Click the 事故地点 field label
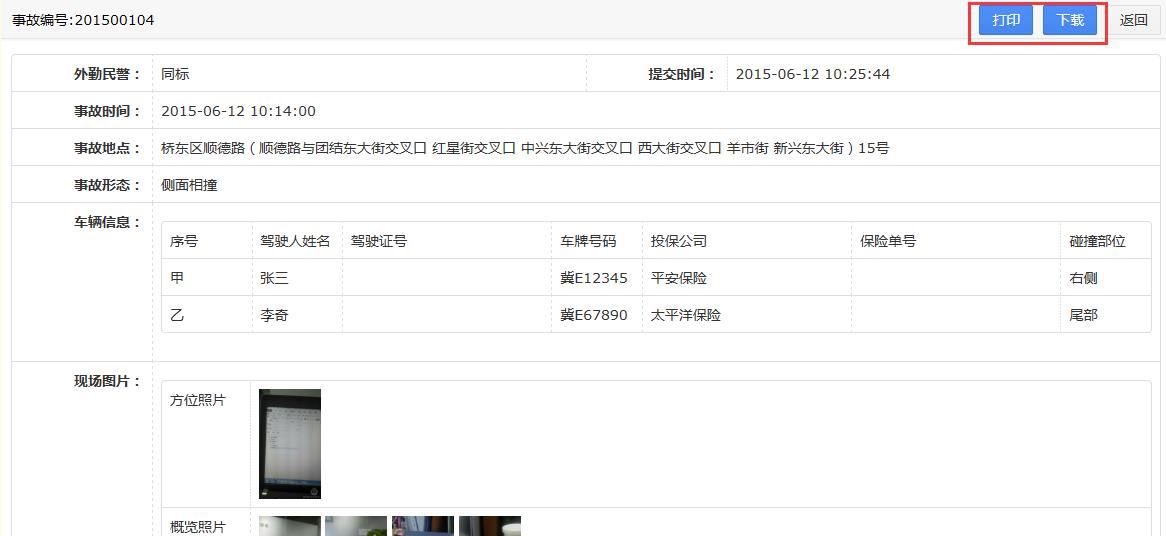 (x=107, y=148)
